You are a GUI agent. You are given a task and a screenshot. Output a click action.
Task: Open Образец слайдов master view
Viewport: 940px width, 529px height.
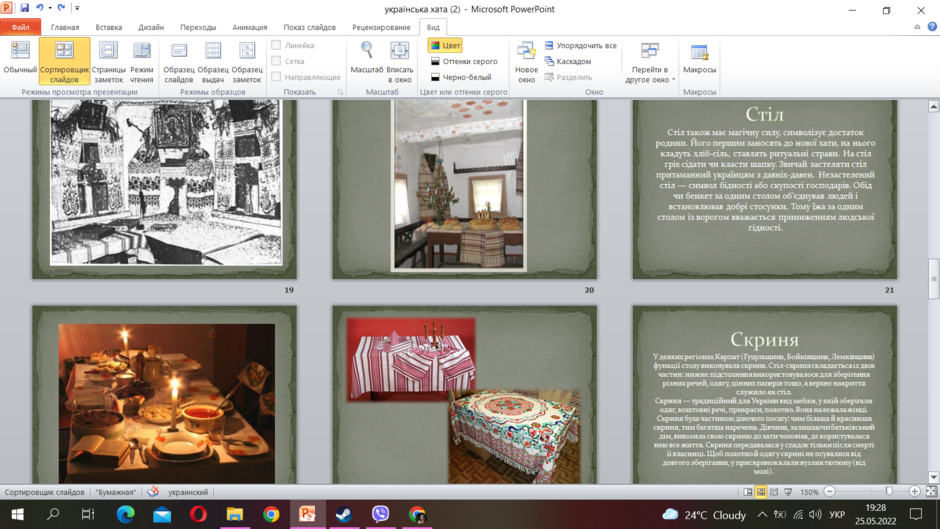(x=179, y=61)
